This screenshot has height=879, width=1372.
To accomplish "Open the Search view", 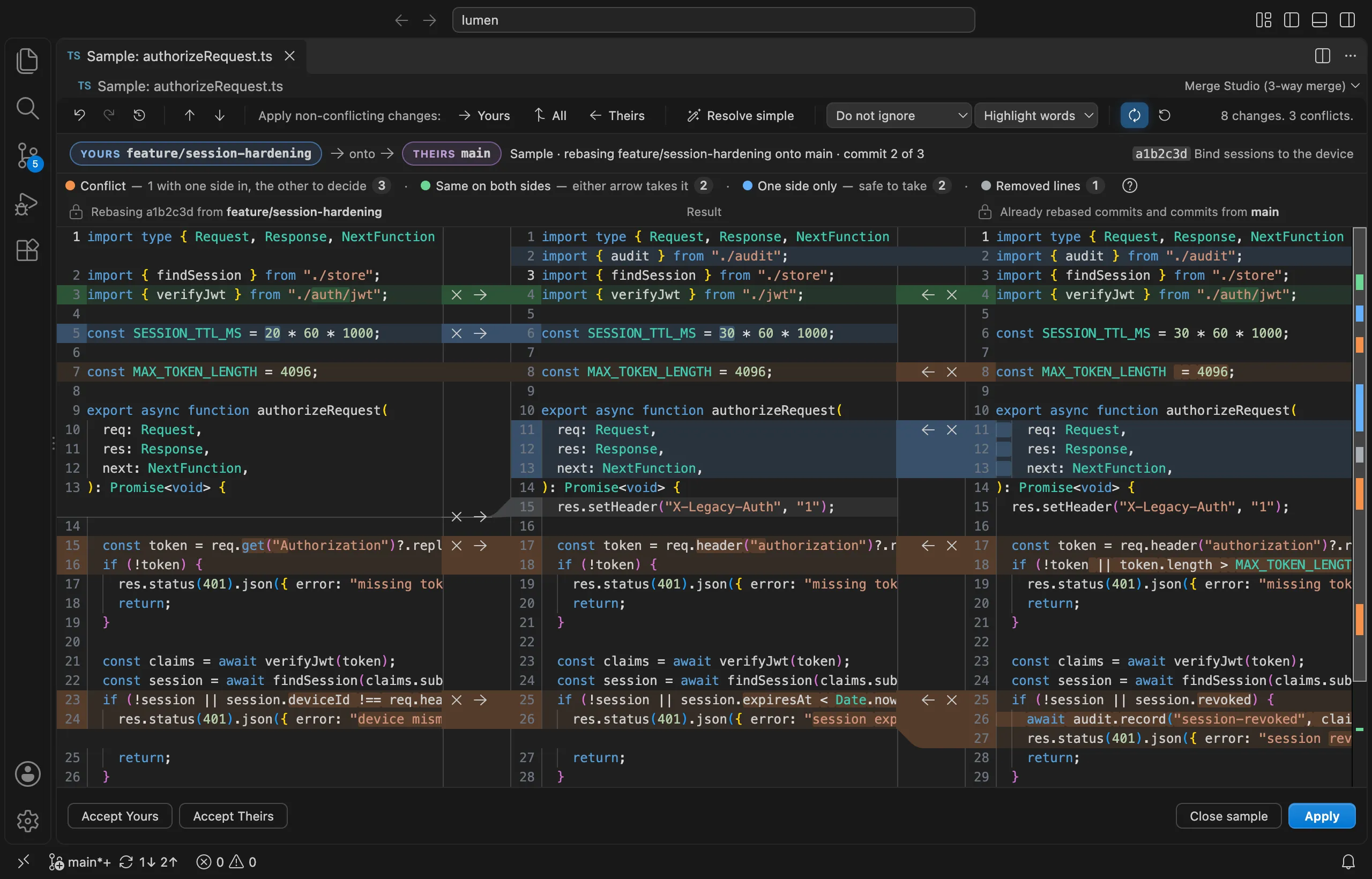I will (27, 108).
